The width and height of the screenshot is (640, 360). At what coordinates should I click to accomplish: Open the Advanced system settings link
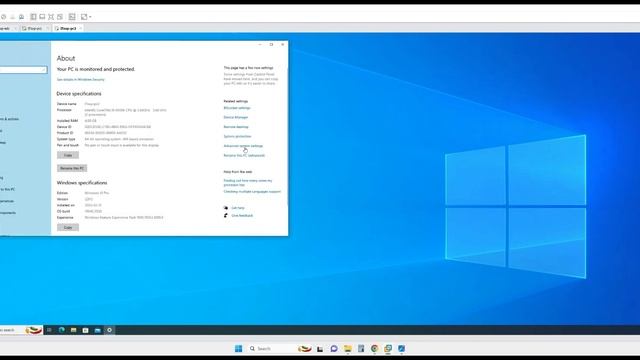[243, 146]
